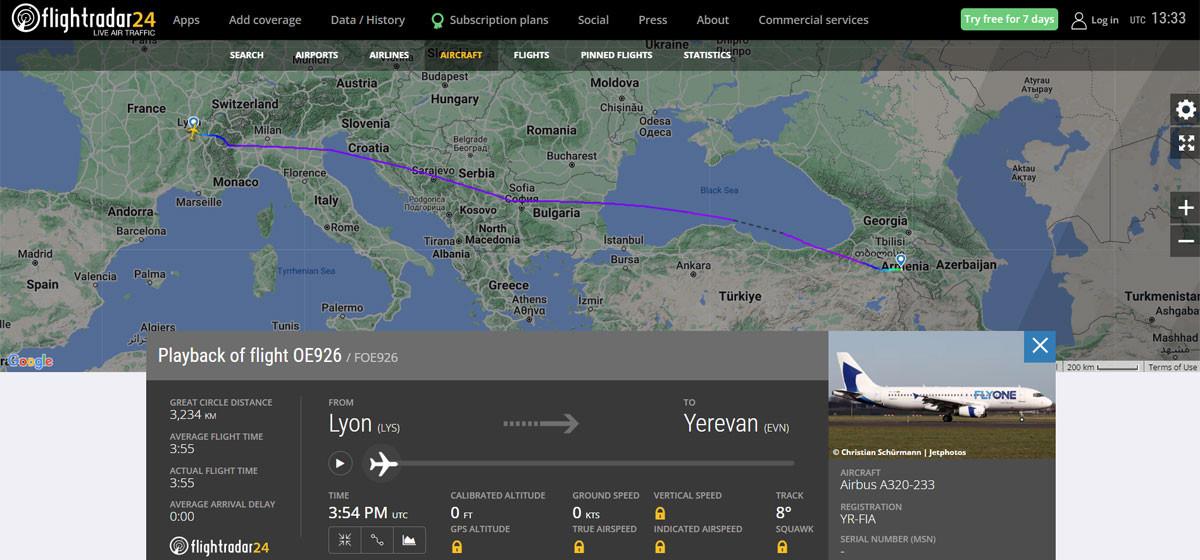1200x560 pixels.
Task: Click the FlyOne aircraft photo
Action: (x=942, y=395)
